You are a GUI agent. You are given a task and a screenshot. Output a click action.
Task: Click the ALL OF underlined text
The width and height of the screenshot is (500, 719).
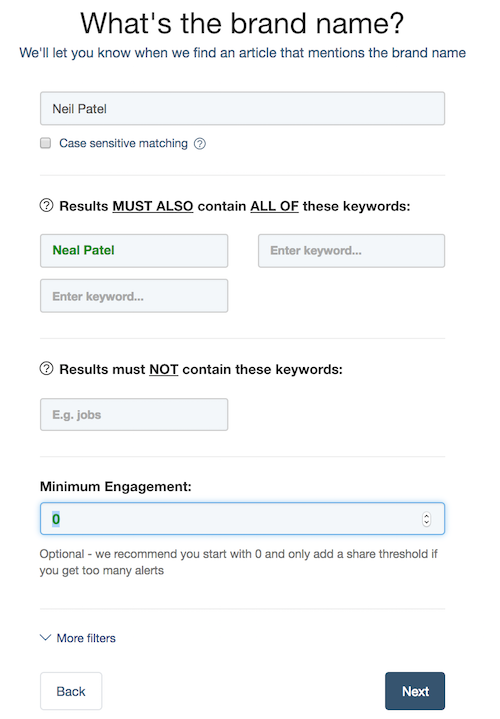(x=274, y=206)
